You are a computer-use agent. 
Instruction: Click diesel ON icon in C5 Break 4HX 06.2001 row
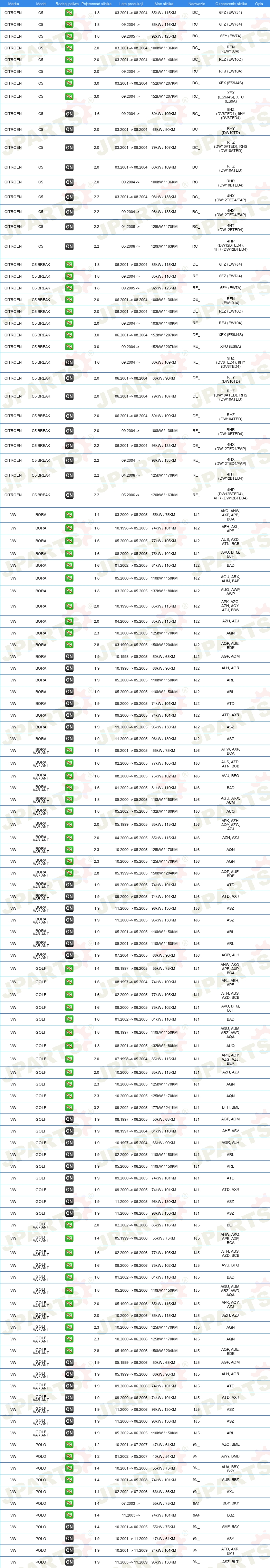click(69, 446)
